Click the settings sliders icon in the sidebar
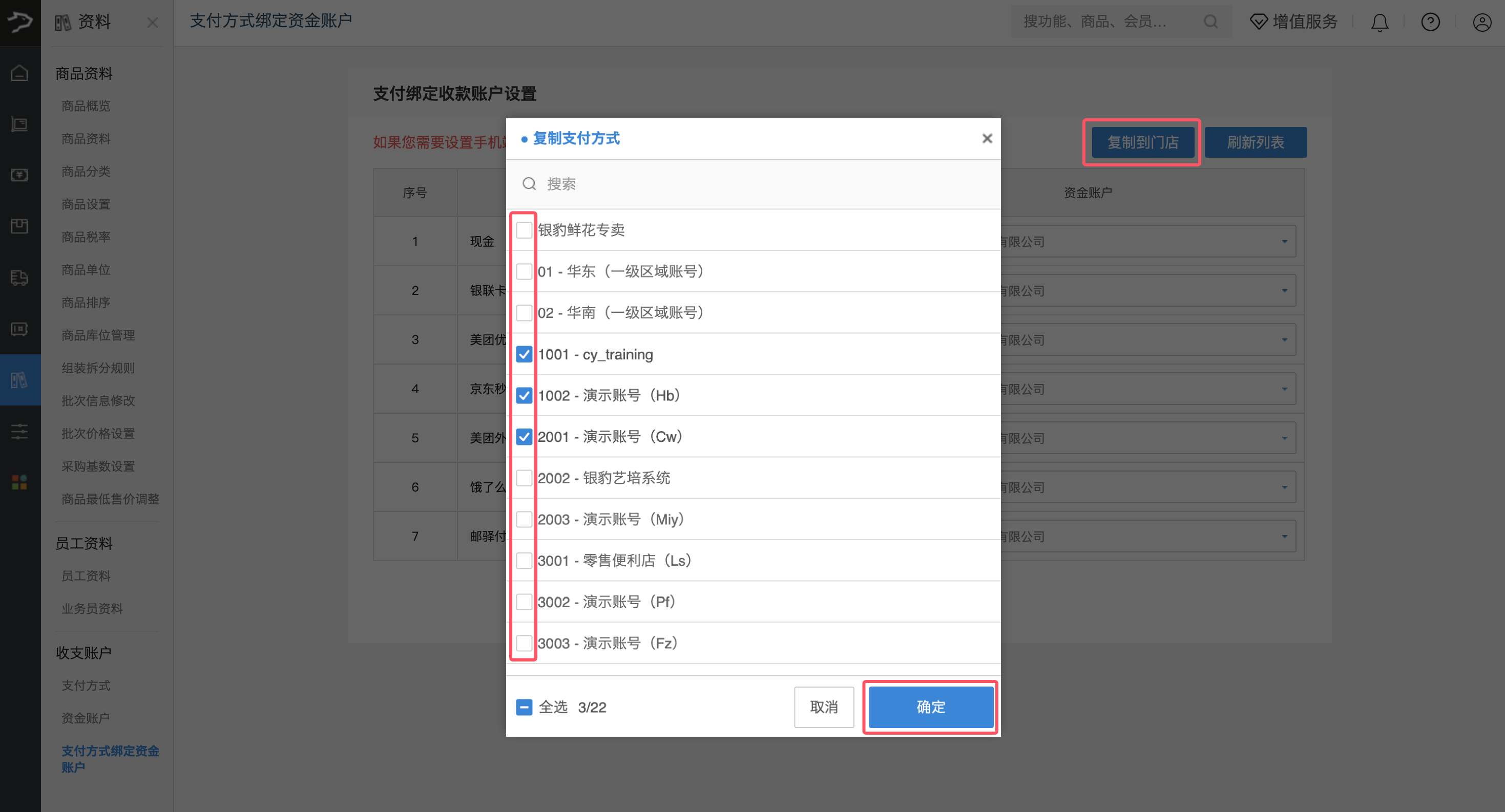This screenshot has width=1505, height=812. point(19,432)
